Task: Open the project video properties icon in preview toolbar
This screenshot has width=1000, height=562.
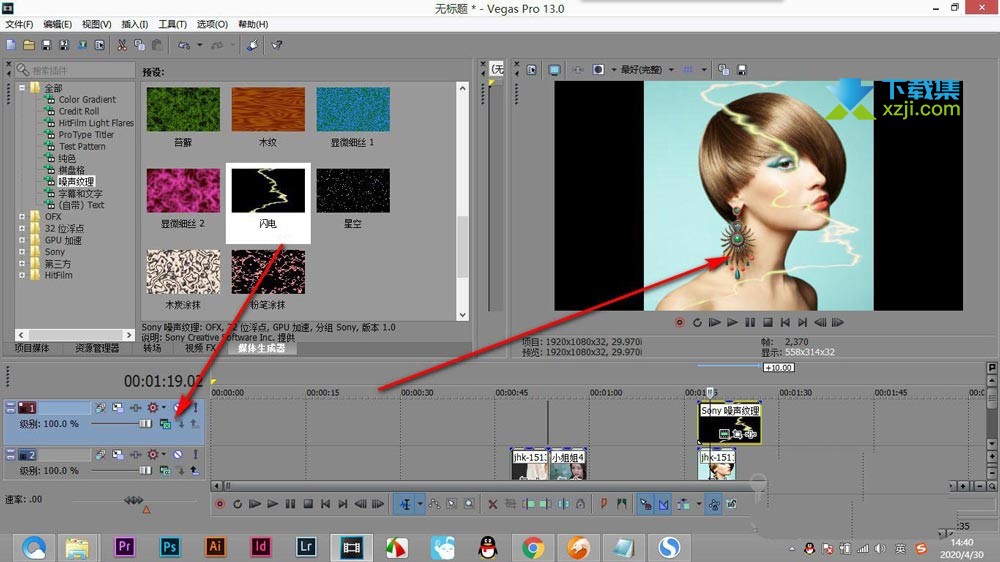Action: pos(531,70)
